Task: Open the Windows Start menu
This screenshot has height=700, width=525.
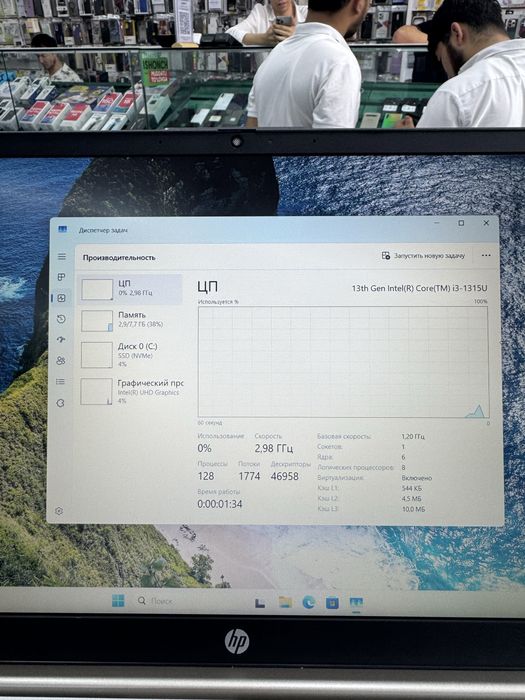Action: coord(118,600)
